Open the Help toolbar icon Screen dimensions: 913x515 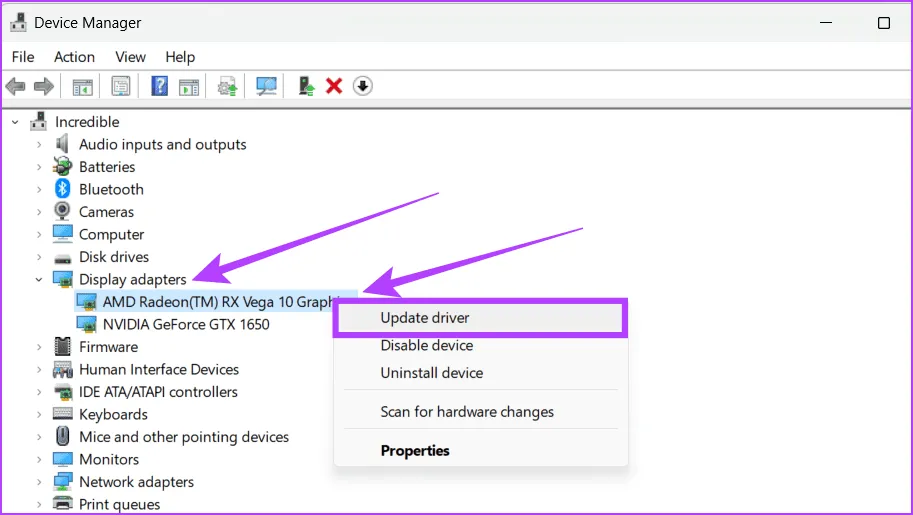[x=159, y=87]
